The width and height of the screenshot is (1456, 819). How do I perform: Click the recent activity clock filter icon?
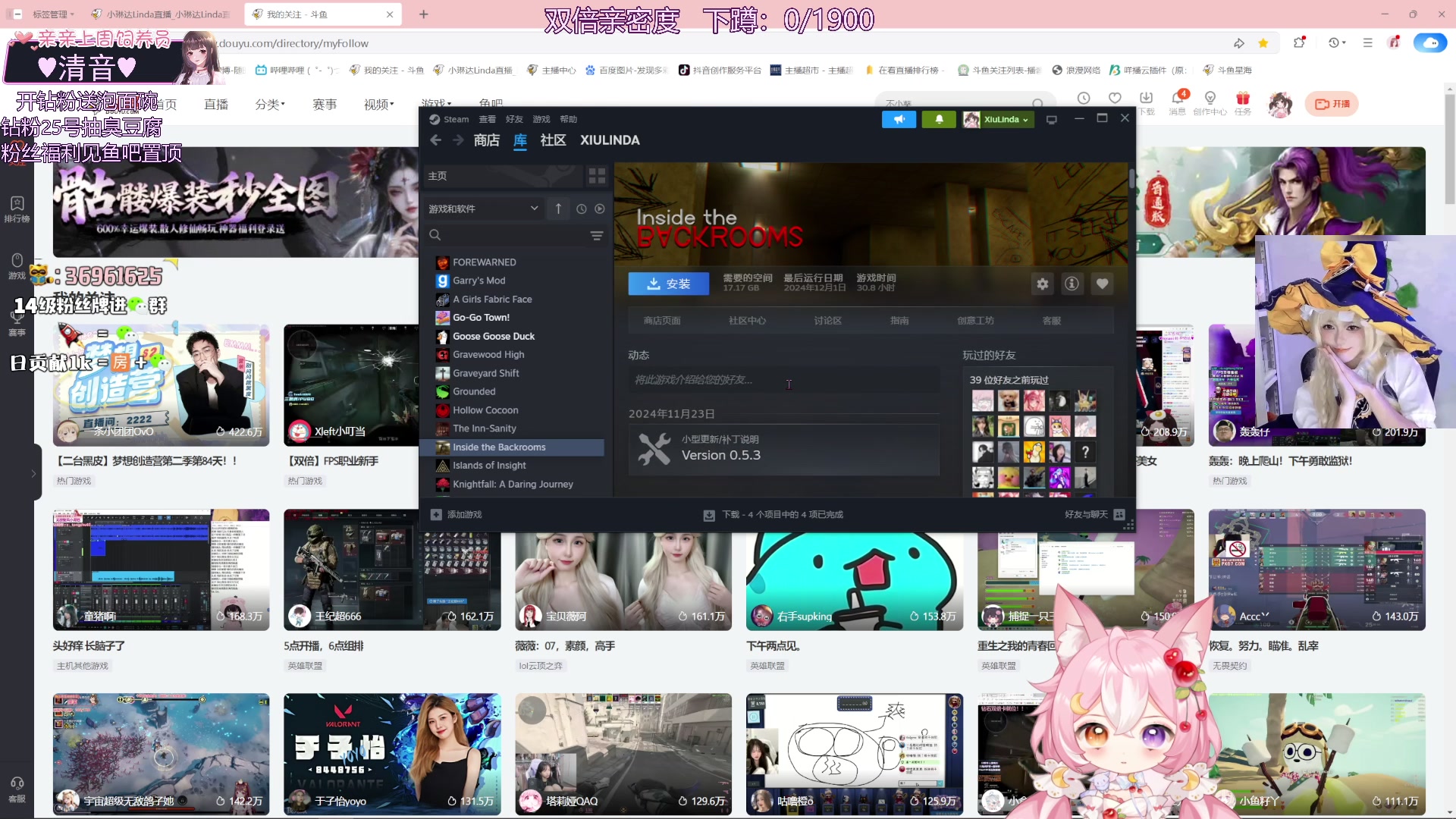[581, 209]
